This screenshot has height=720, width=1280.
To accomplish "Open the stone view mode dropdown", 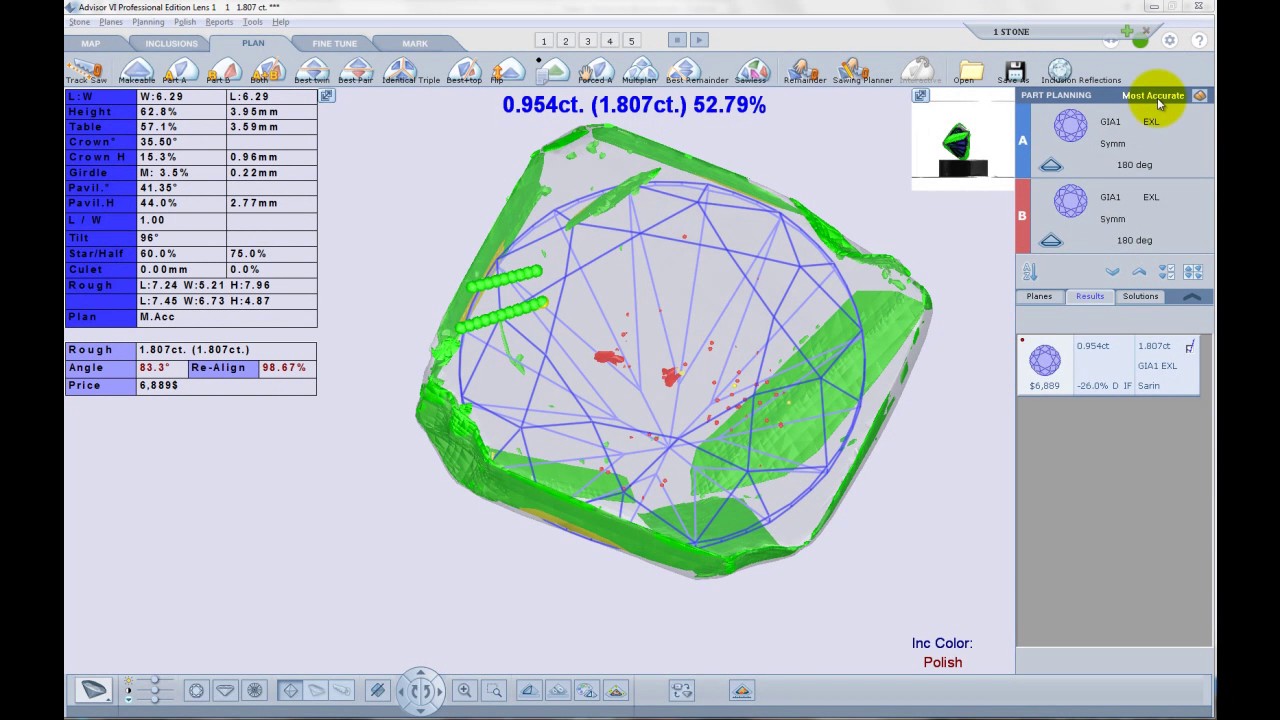I will point(93,690).
